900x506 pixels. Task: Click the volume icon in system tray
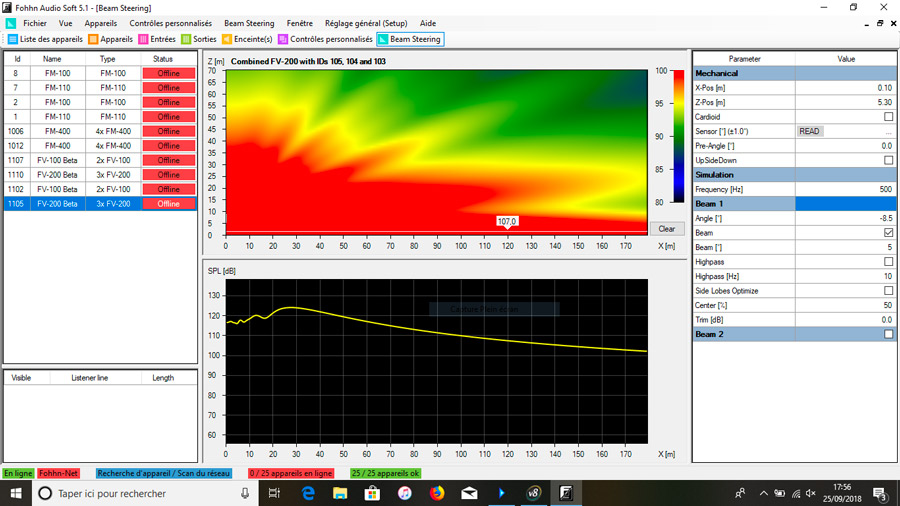810,493
